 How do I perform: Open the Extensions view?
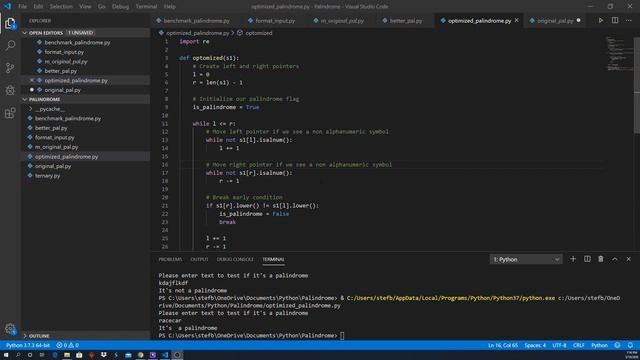10,113
